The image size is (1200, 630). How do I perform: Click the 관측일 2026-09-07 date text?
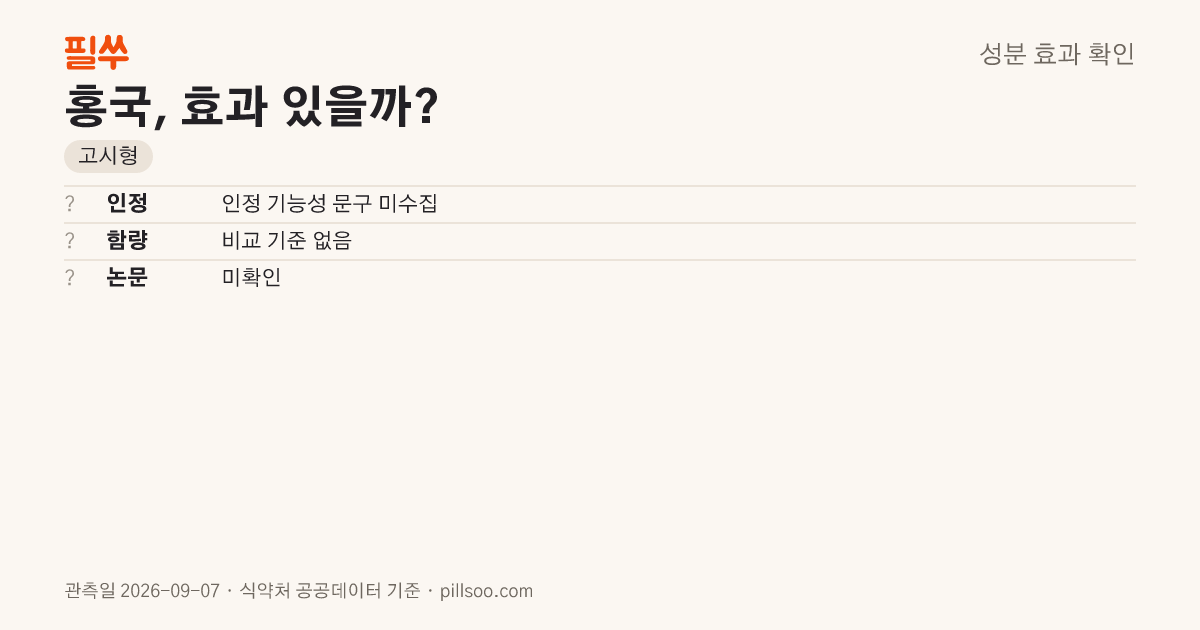142,591
